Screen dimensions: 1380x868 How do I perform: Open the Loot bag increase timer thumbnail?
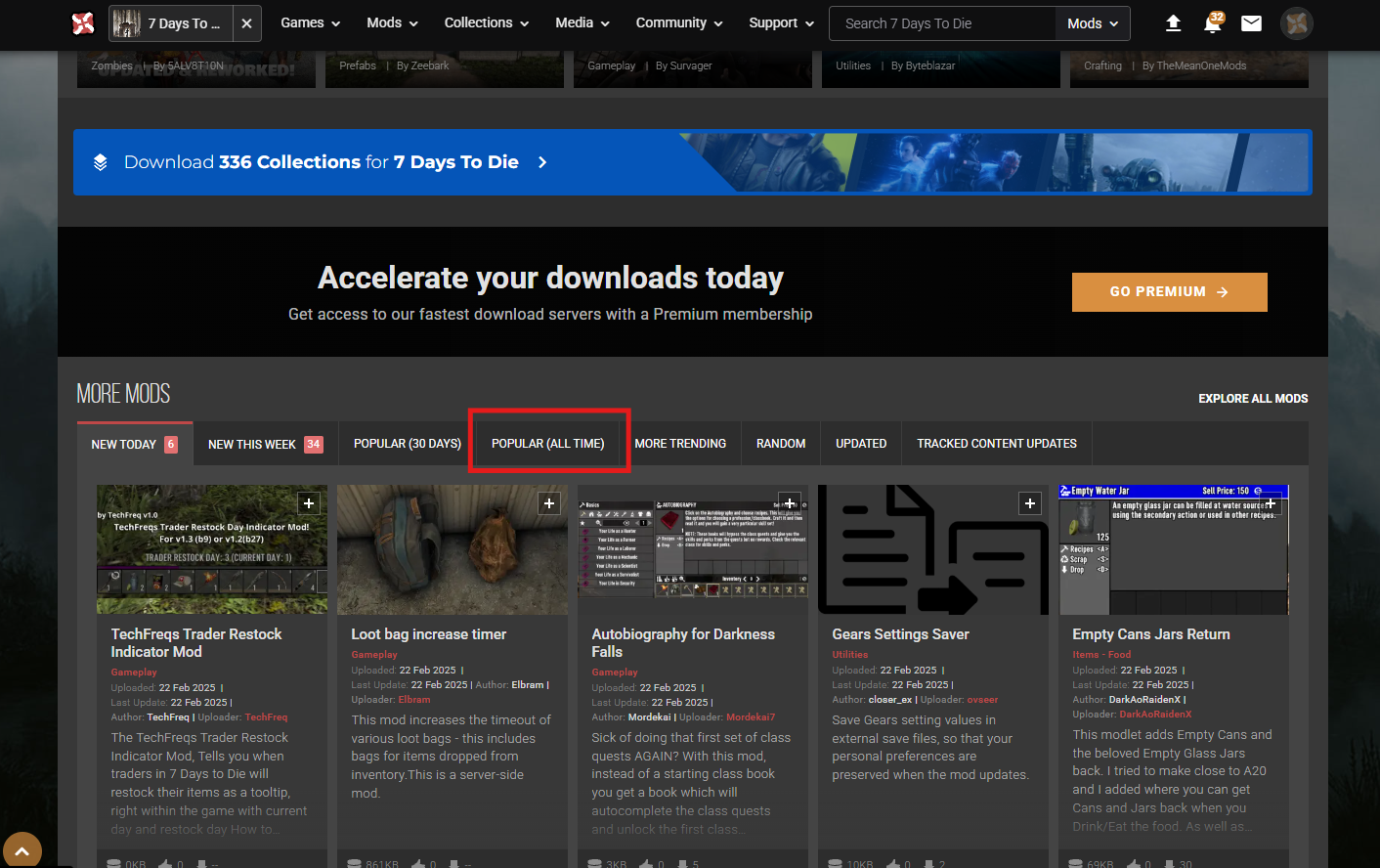click(453, 549)
